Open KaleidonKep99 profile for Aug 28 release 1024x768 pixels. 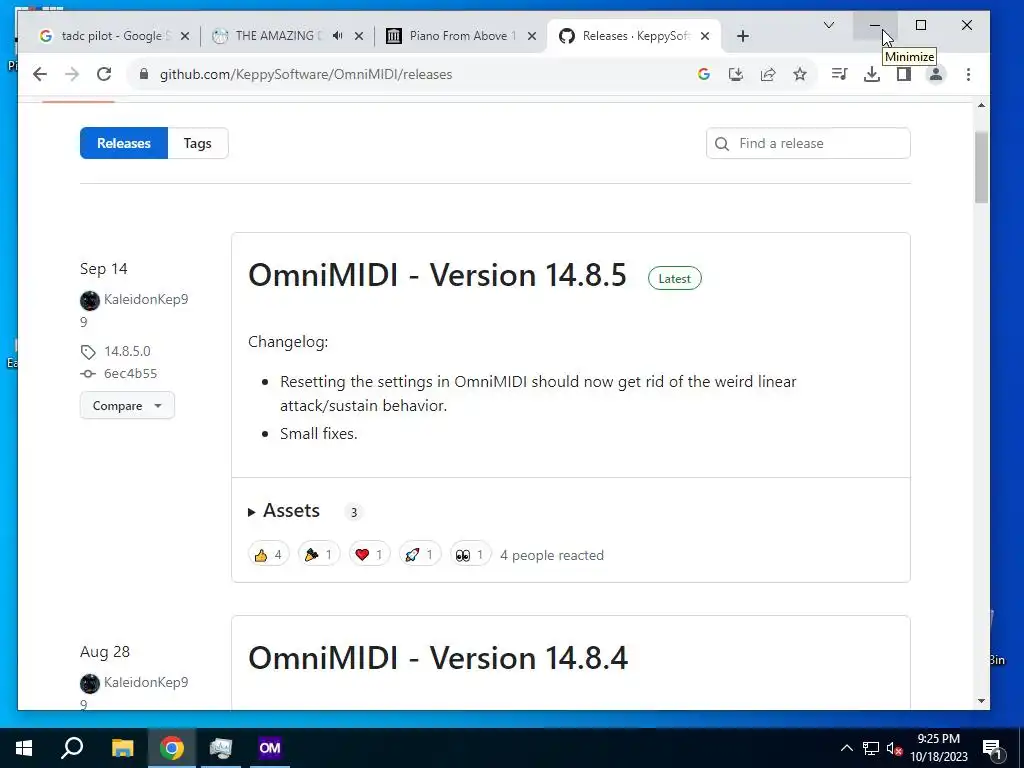click(146, 682)
